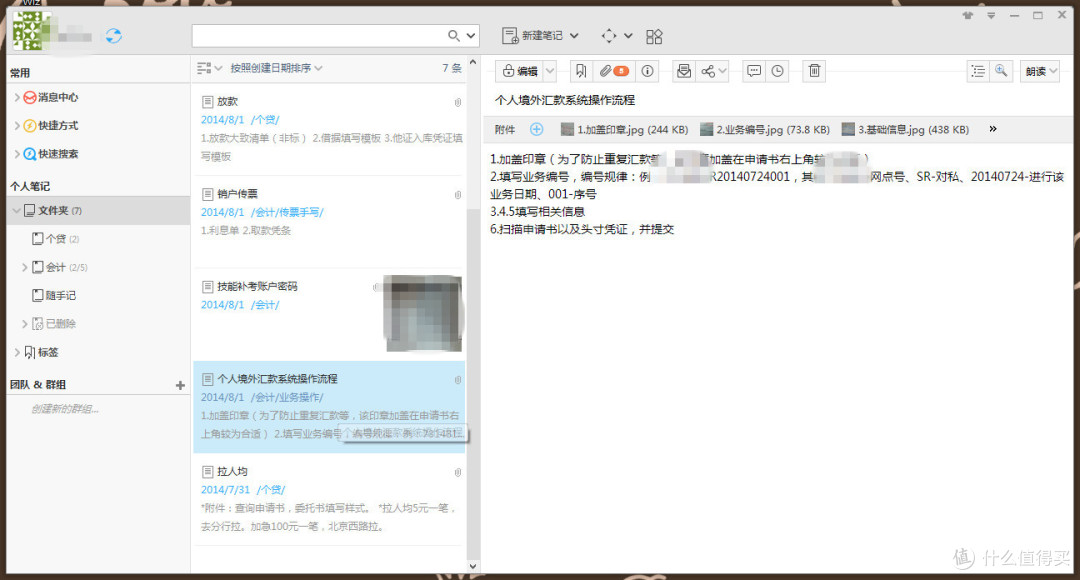
Task: Click the 编辑 edit lock button
Action: (519, 71)
